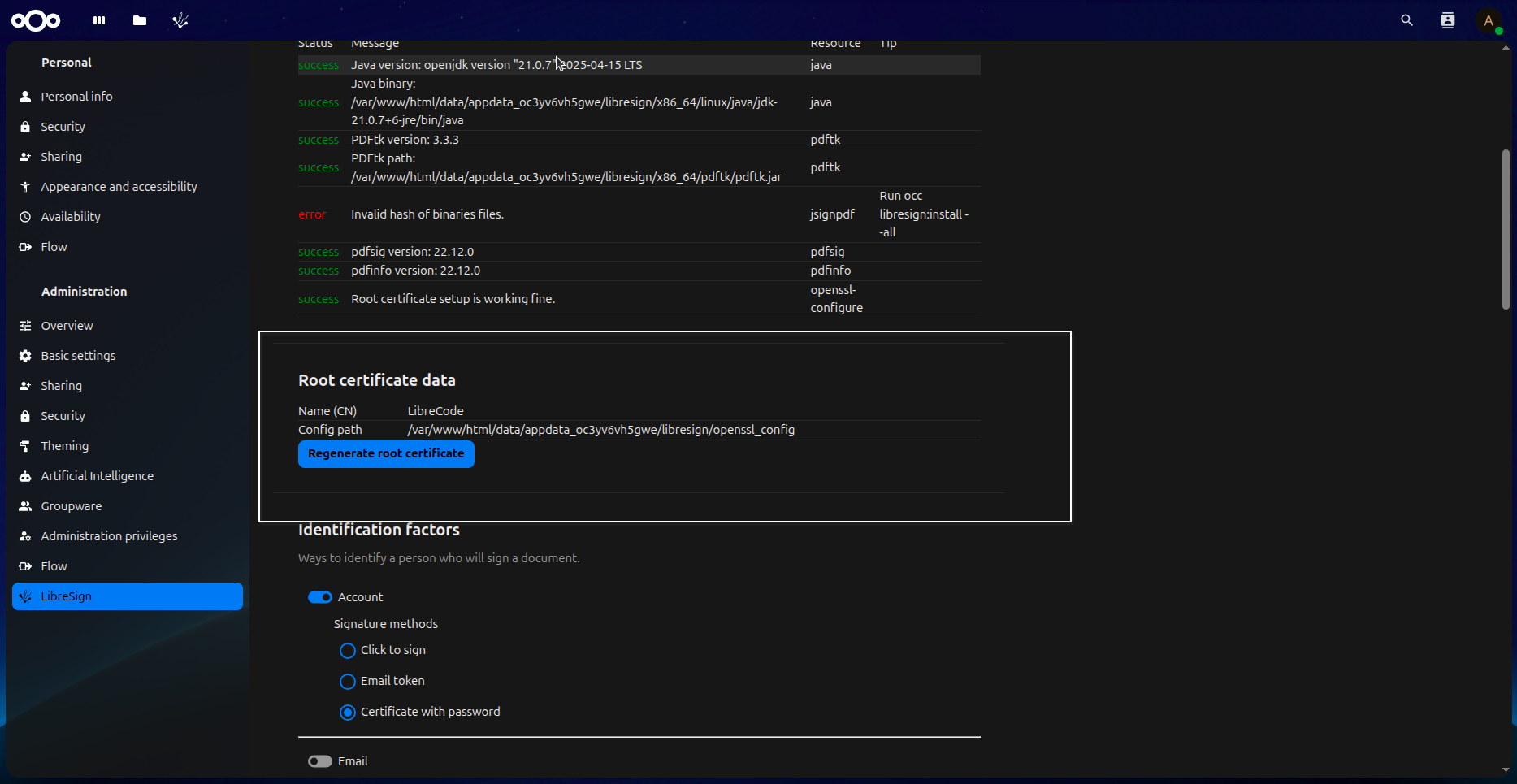The width and height of the screenshot is (1517, 784).
Task: Click the scrollbar up arrow
Action: (x=1506, y=48)
